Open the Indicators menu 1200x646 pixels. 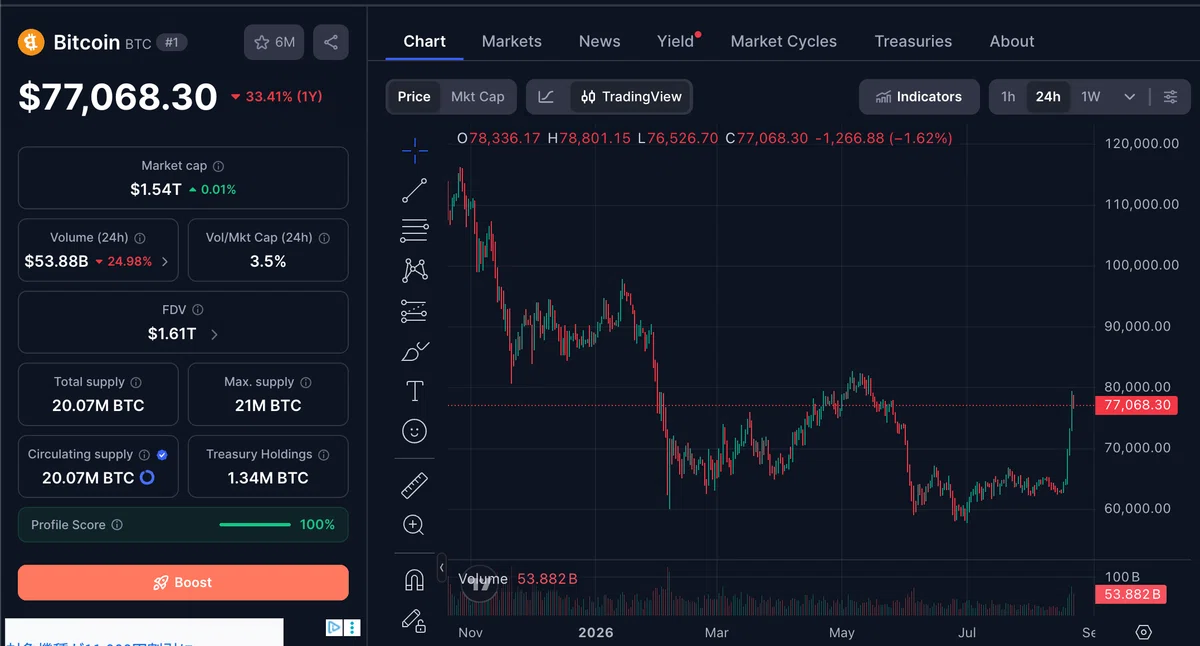(x=919, y=97)
